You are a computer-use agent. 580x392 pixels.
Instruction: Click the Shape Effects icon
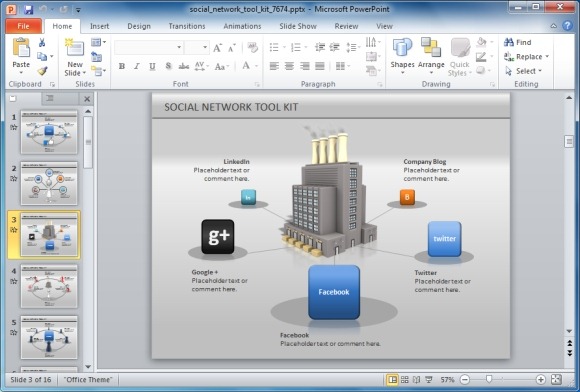(x=480, y=70)
